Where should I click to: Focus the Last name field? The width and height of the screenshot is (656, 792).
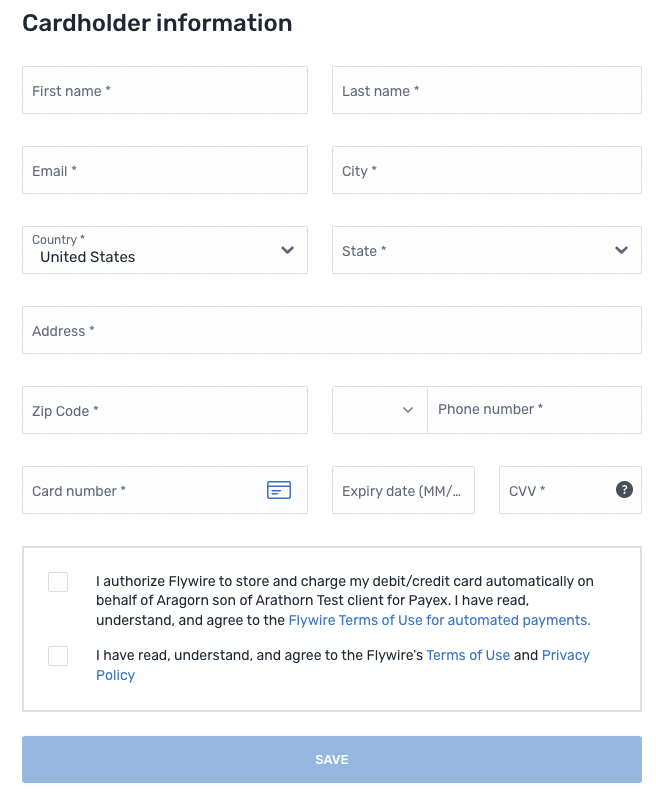tap(486, 90)
